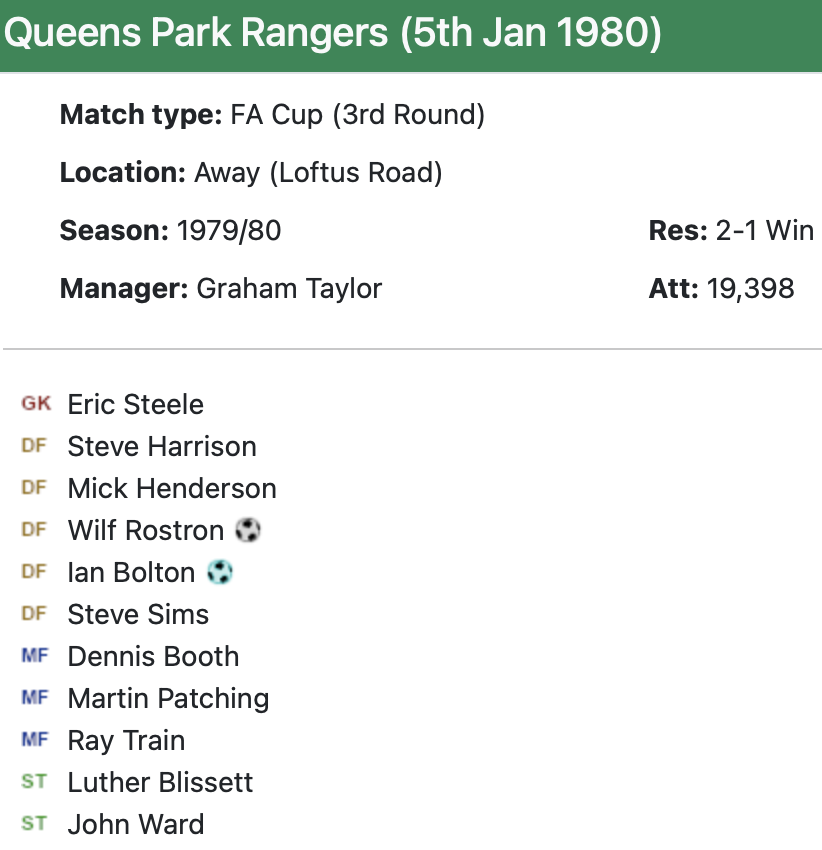Click the MF icon next to Dennis Booth

[34, 656]
